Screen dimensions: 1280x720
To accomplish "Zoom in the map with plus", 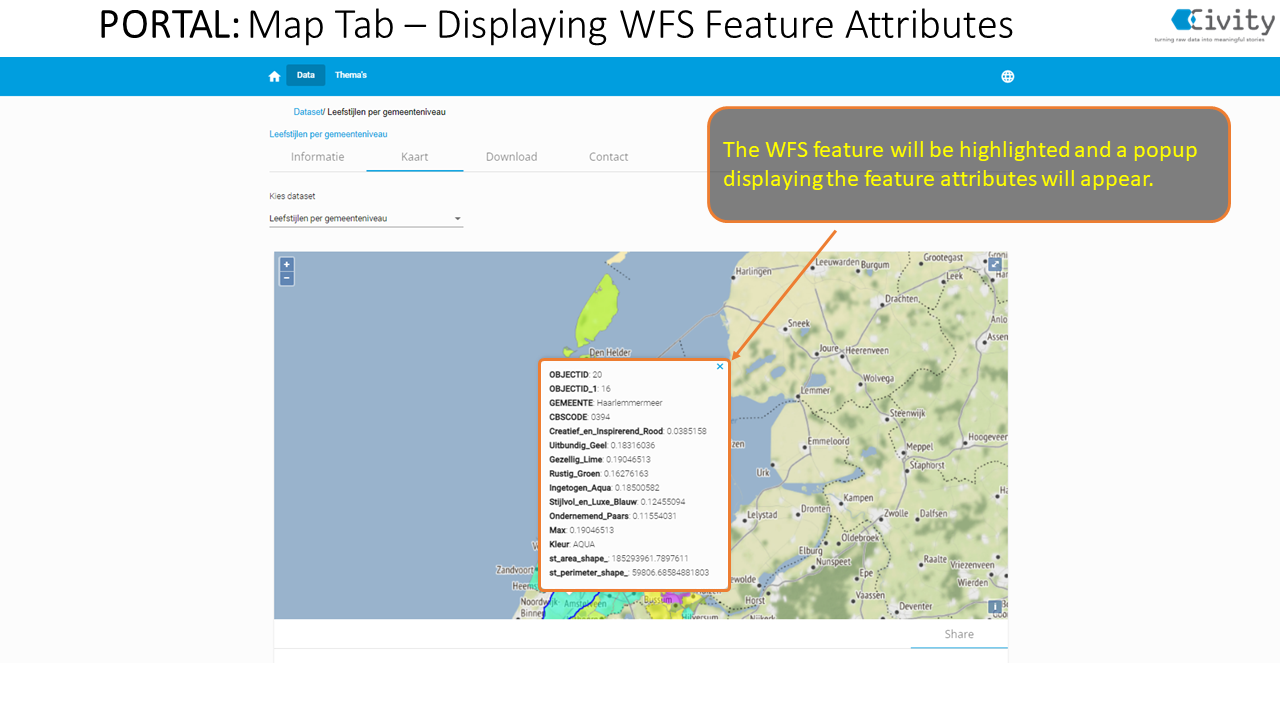I will coord(287,265).
